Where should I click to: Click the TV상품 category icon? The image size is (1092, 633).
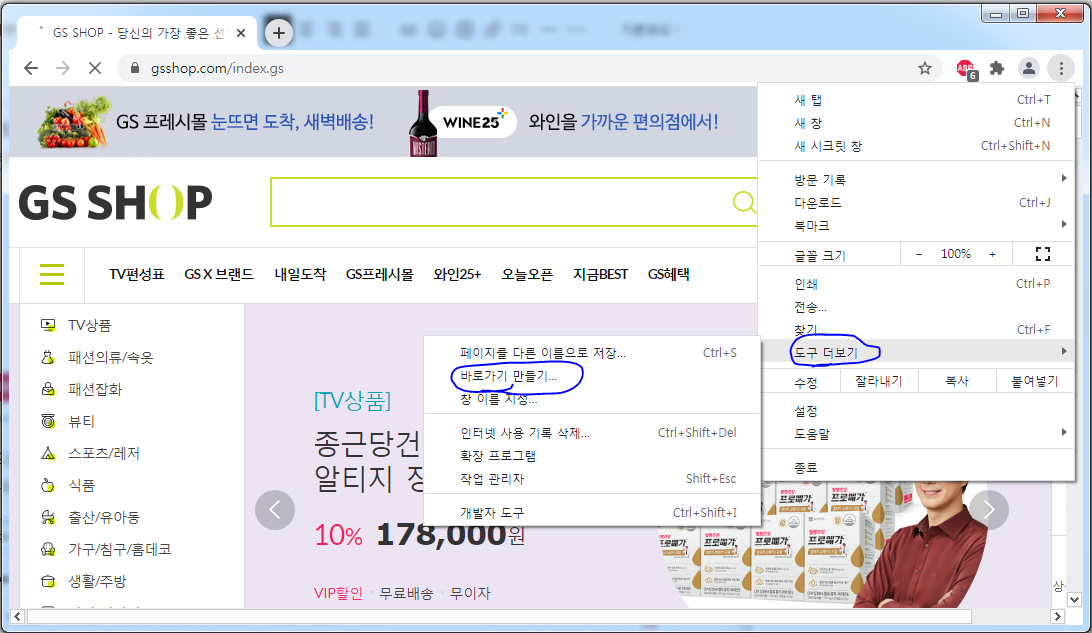[x=48, y=325]
